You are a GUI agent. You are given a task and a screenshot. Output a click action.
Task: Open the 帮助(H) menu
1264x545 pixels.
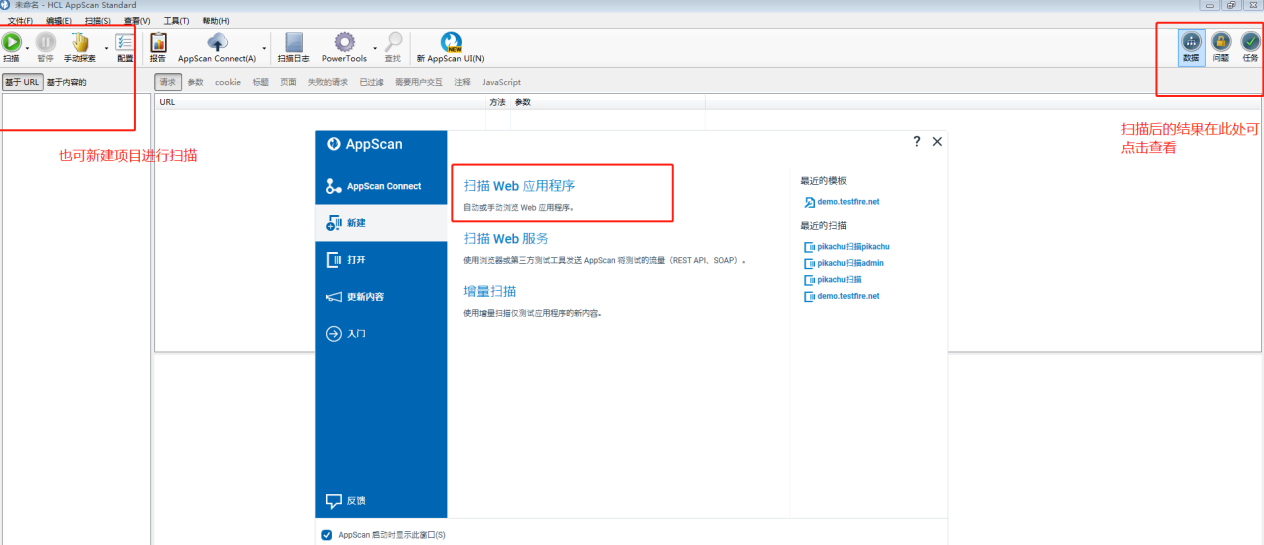pos(215,20)
